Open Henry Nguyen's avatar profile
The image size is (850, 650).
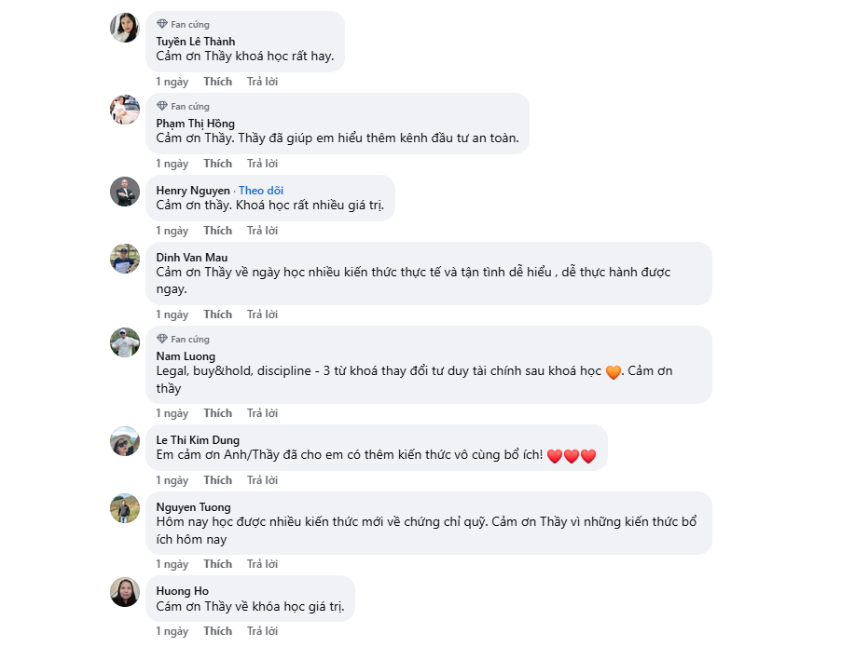point(124,191)
